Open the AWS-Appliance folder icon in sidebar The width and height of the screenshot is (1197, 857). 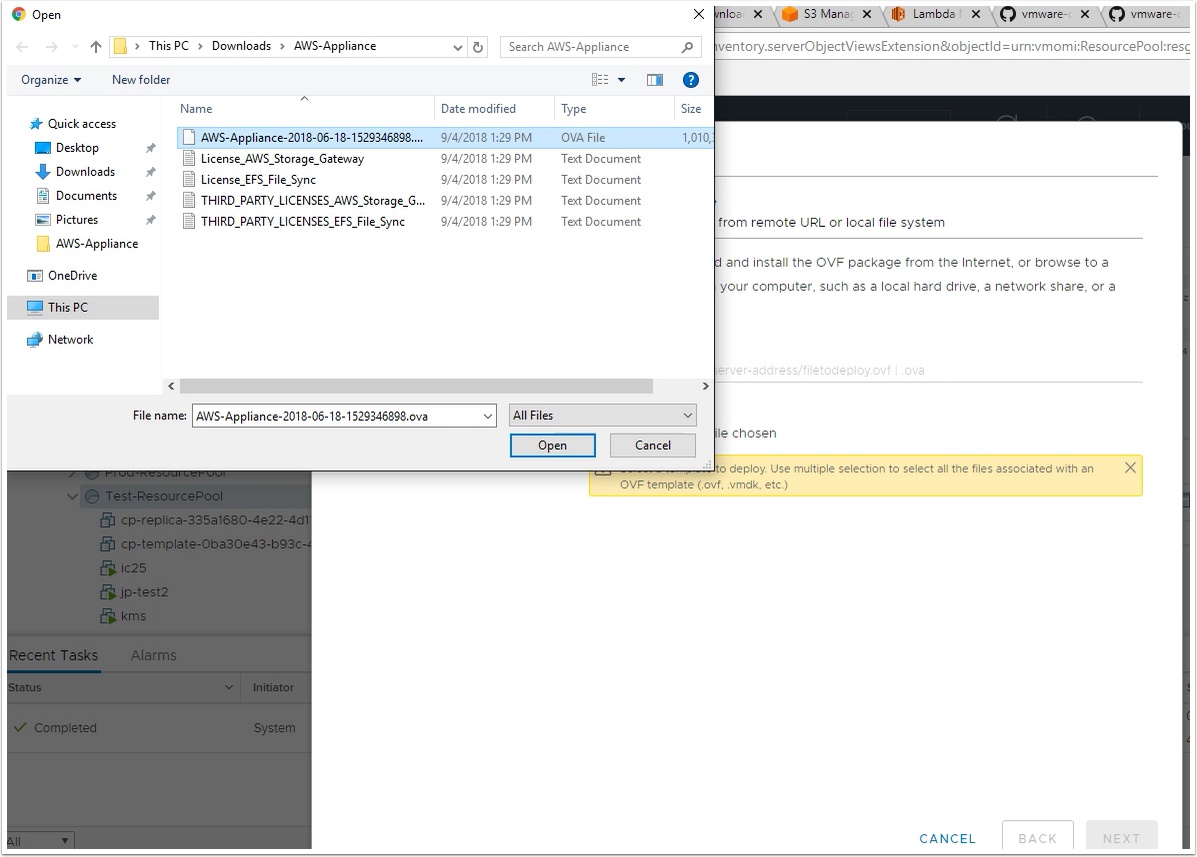click(44, 243)
